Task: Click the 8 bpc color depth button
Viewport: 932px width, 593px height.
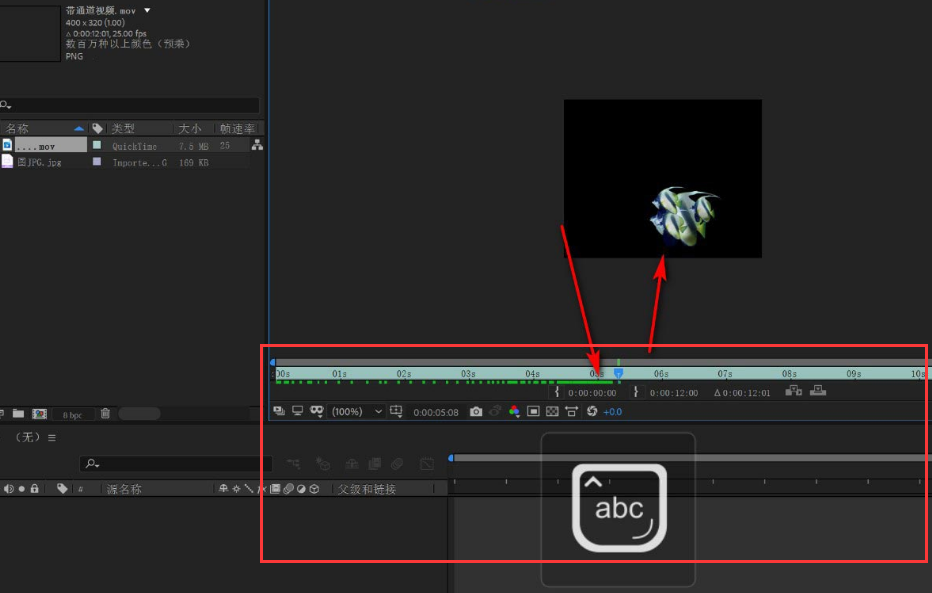Action: (x=73, y=414)
